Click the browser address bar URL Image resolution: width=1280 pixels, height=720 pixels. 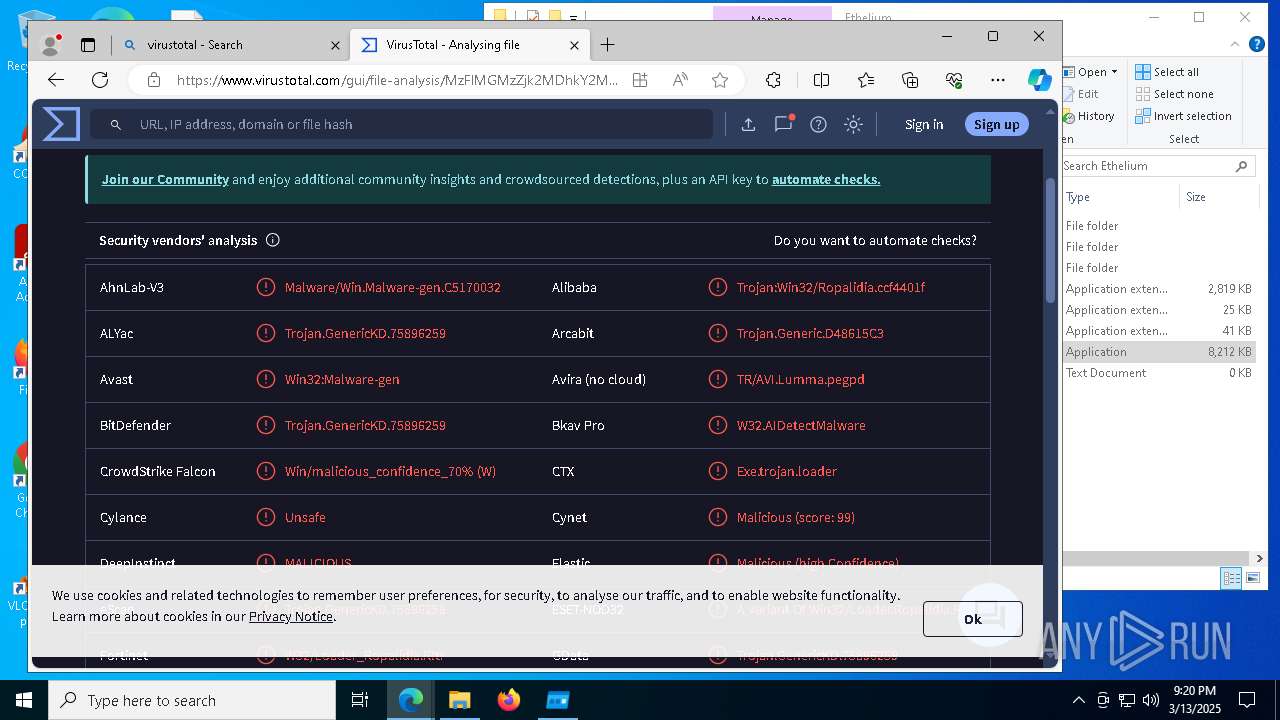click(x=397, y=80)
